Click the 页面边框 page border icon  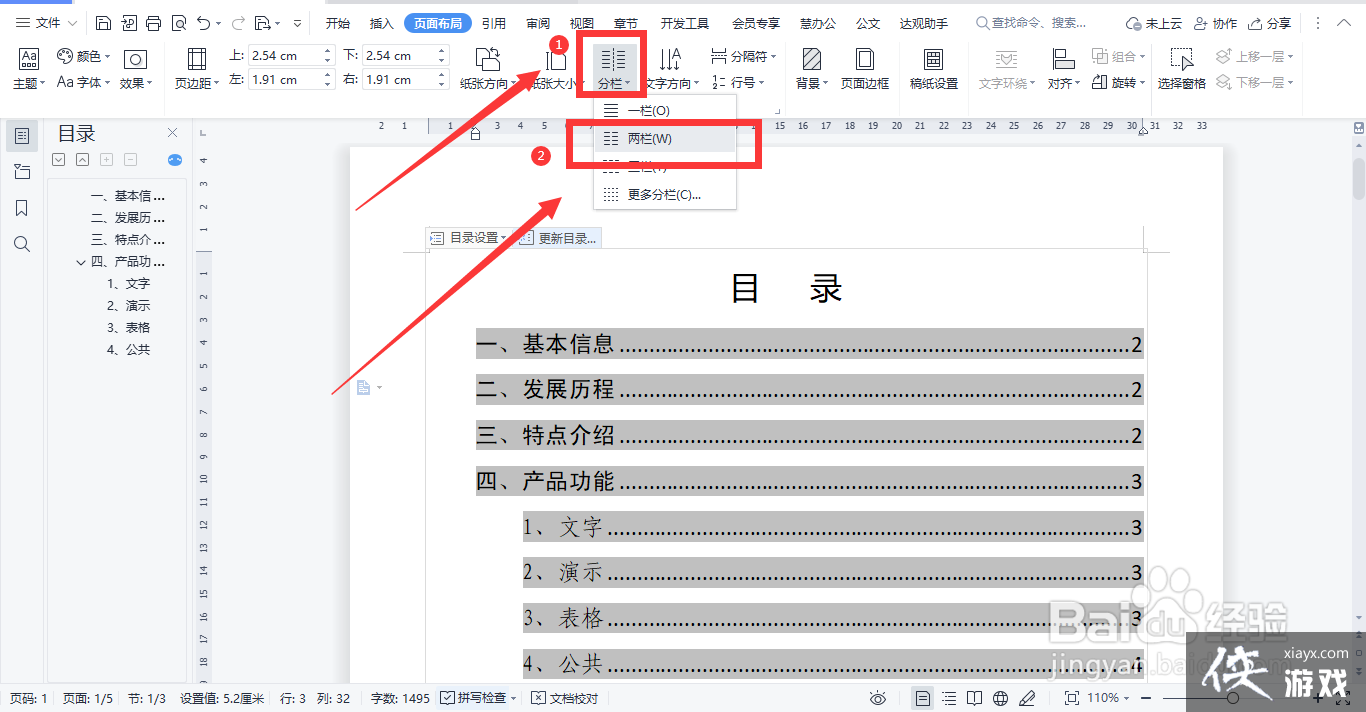[x=864, y=68]
